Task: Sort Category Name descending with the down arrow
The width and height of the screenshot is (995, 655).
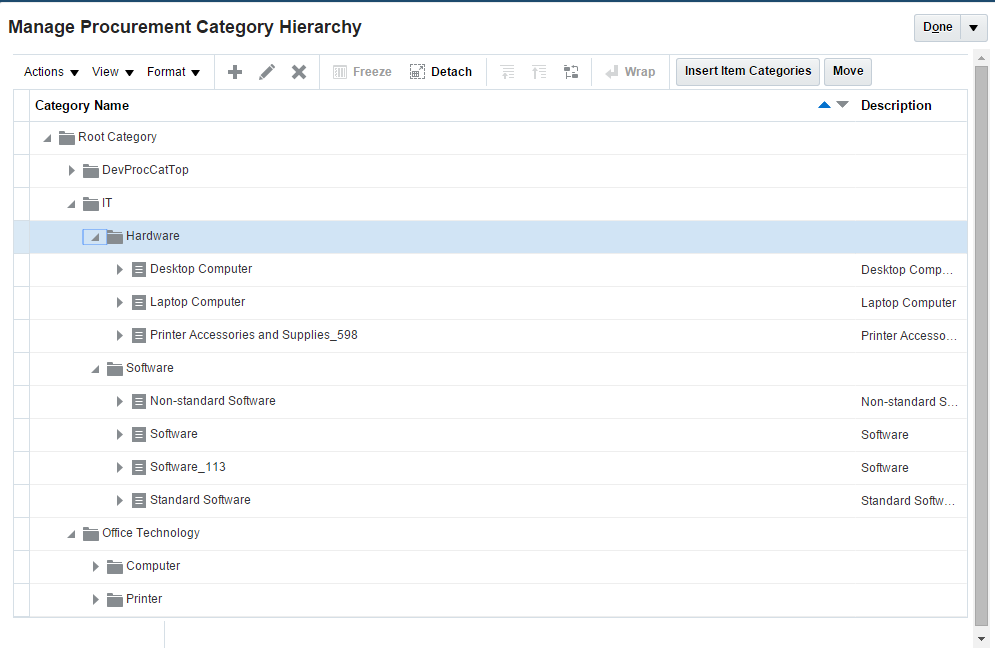Action: [x=840, y=105]
